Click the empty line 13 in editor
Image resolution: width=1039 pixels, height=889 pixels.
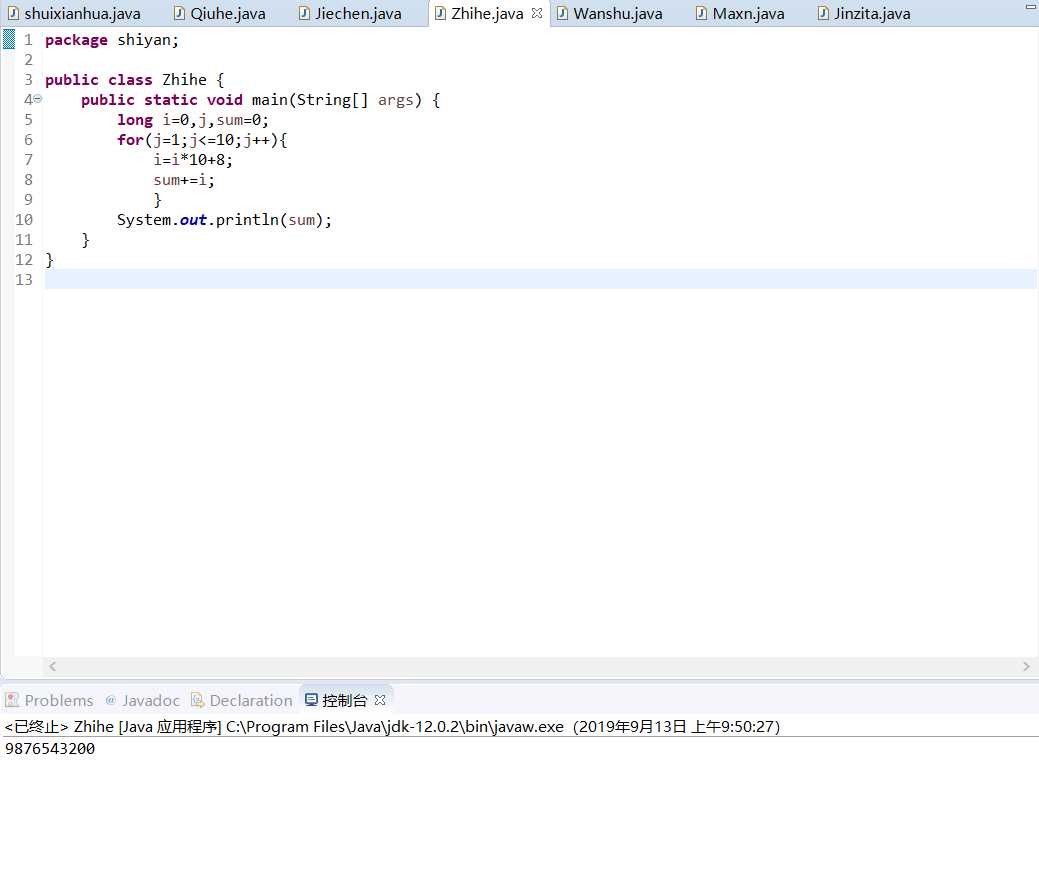(x=540, y=280)
